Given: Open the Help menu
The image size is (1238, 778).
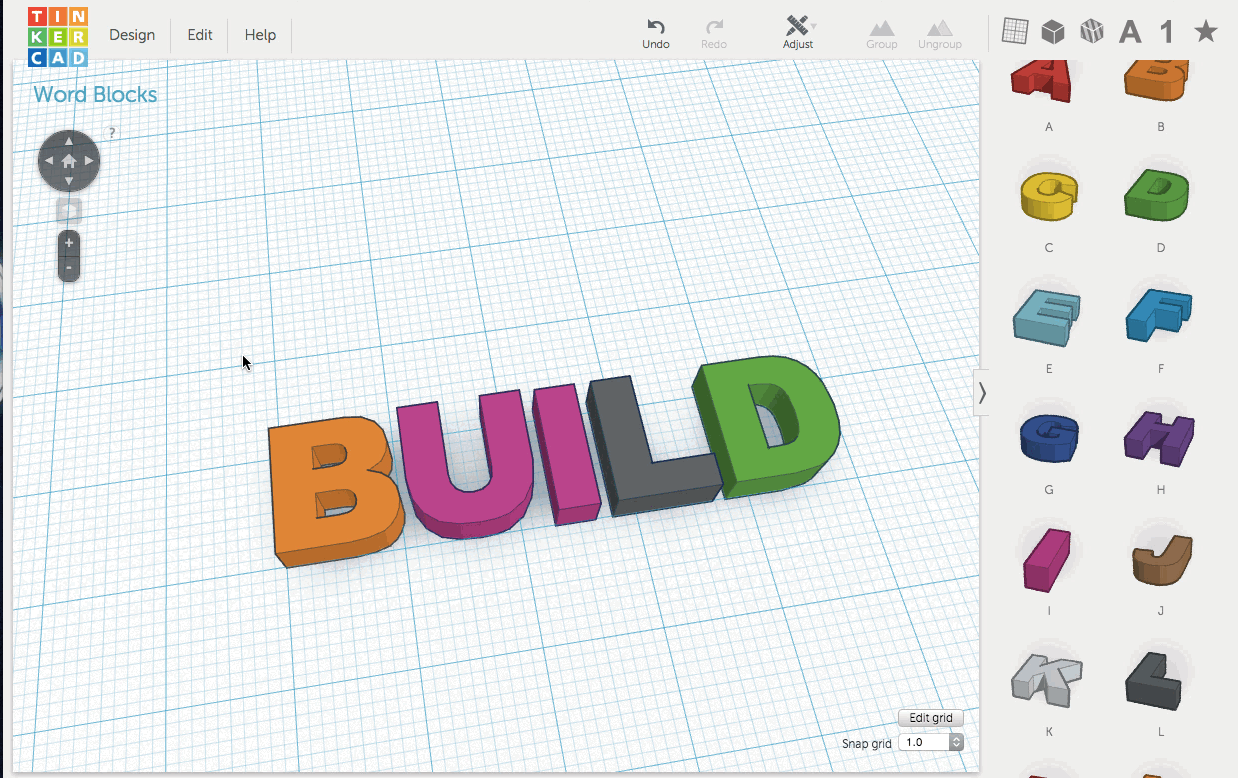Looking at the screenshot, I should [260, 35].
